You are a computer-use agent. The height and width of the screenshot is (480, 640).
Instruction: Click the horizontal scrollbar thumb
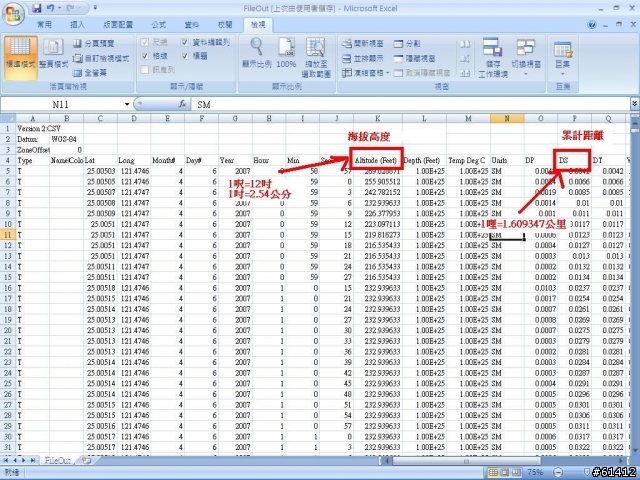(467, 461)
